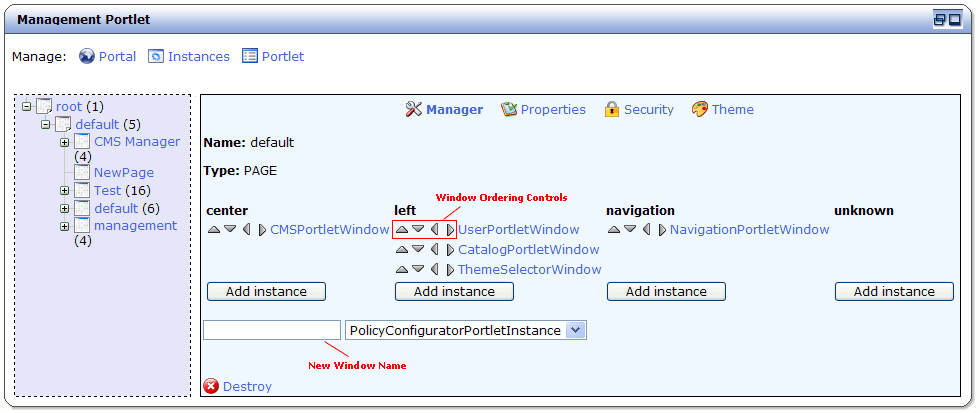Expand the CMS Manager tree node

[x=65, y=142]
